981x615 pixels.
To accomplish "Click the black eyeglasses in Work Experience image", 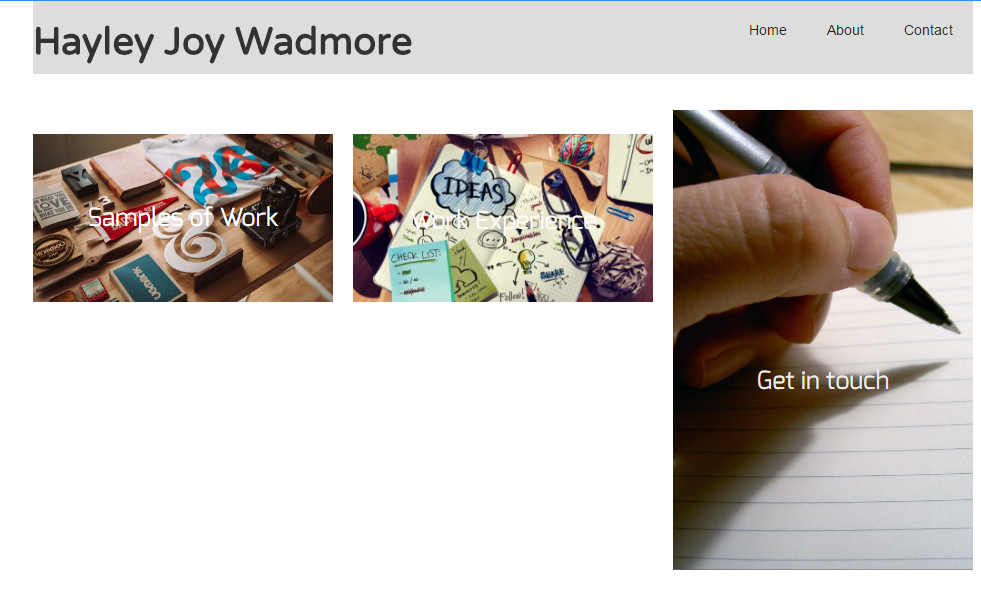I will point(570,216).
